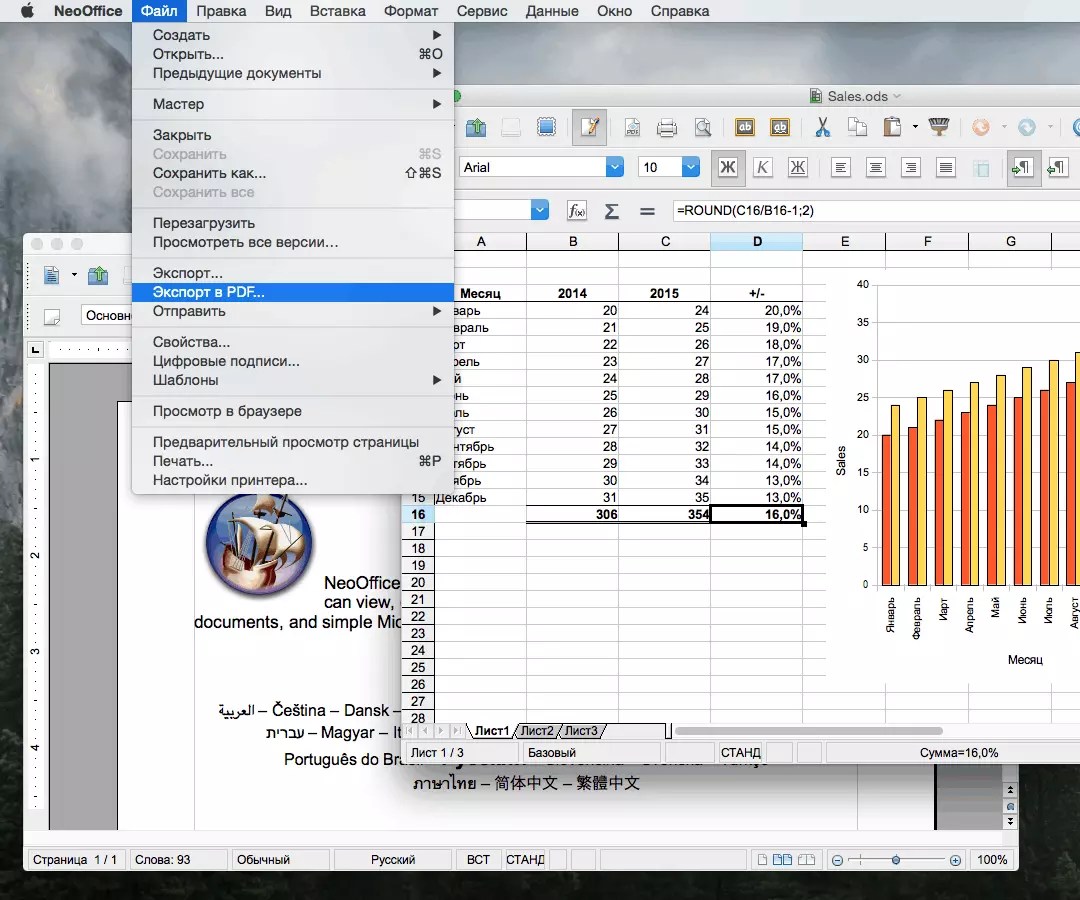The image size is (1080, 900).
Task: Center align text in Calc
Action: 876,167
